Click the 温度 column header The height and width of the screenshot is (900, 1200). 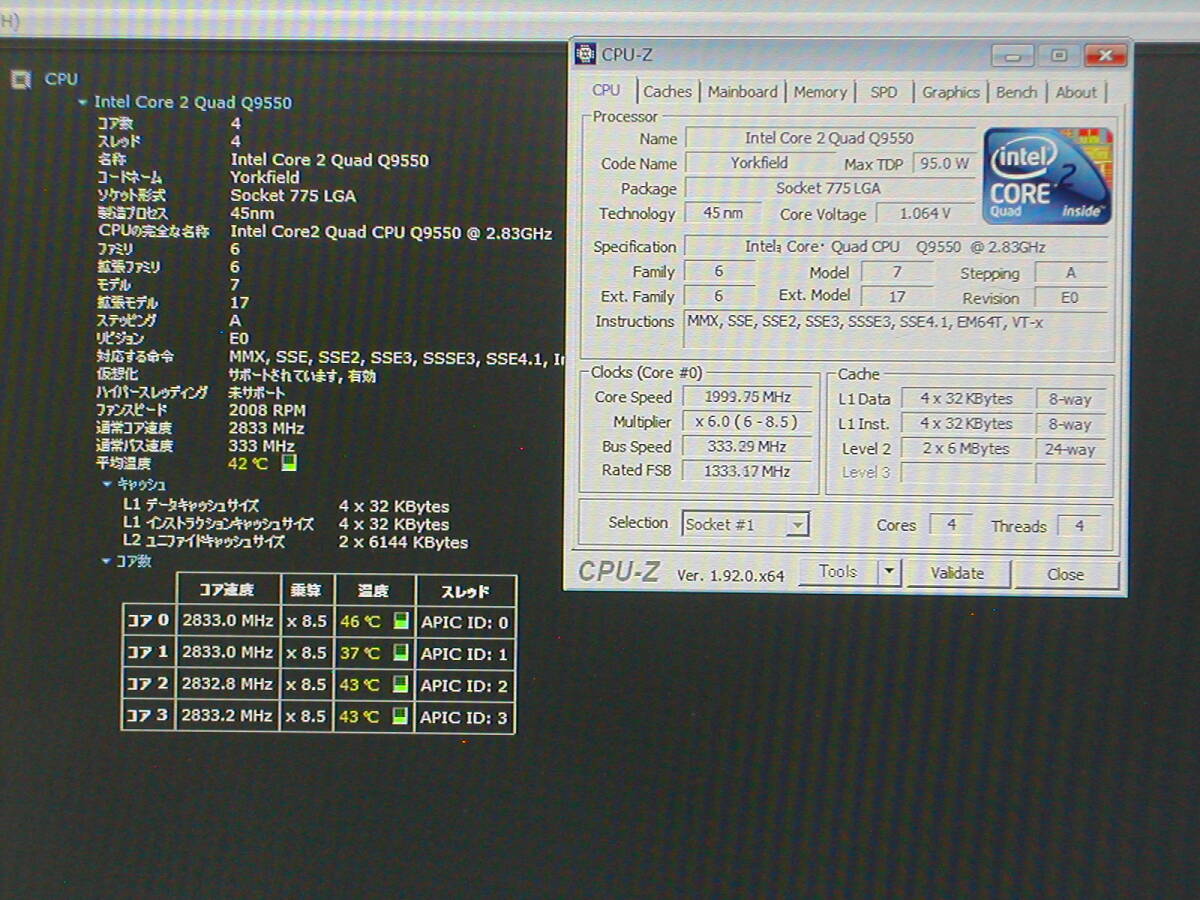click(373, 591)
